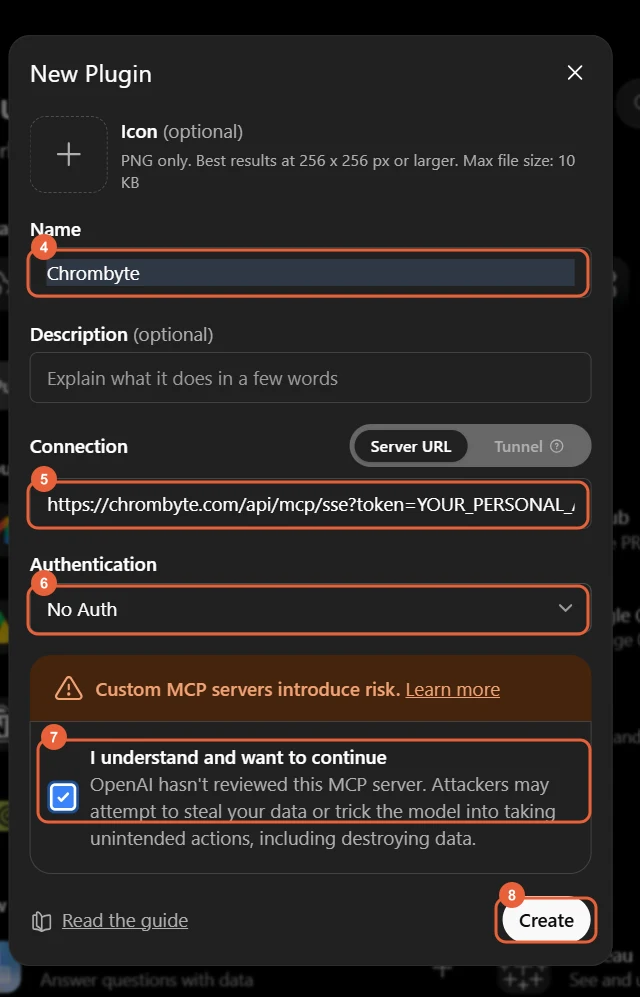Image resolution: width=640 pixels, height=997 pixels.
Task: Open Read the guide link
Action: point(125,921)
